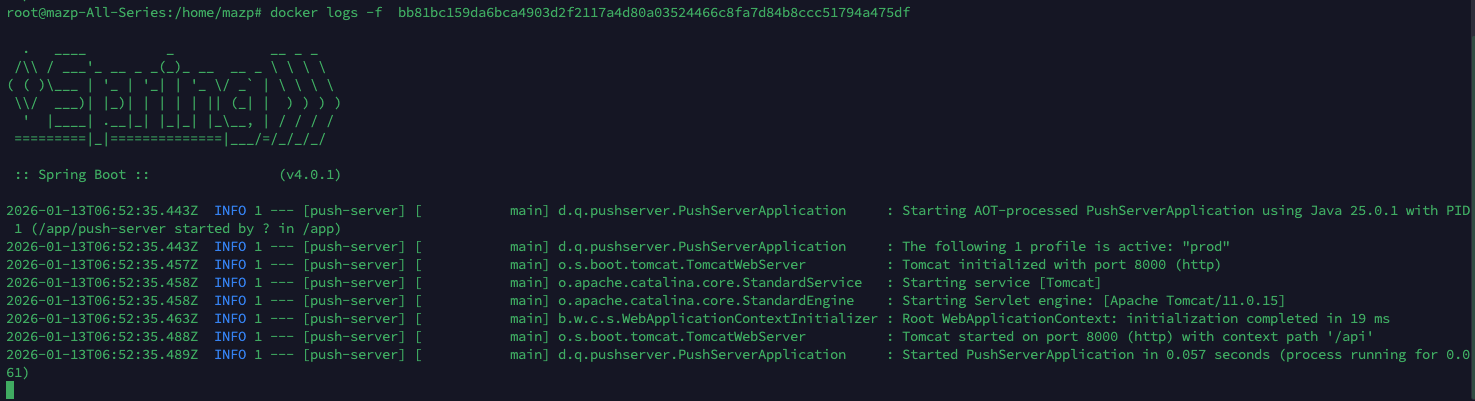Click the green terminal cursor block

(10, 390)
